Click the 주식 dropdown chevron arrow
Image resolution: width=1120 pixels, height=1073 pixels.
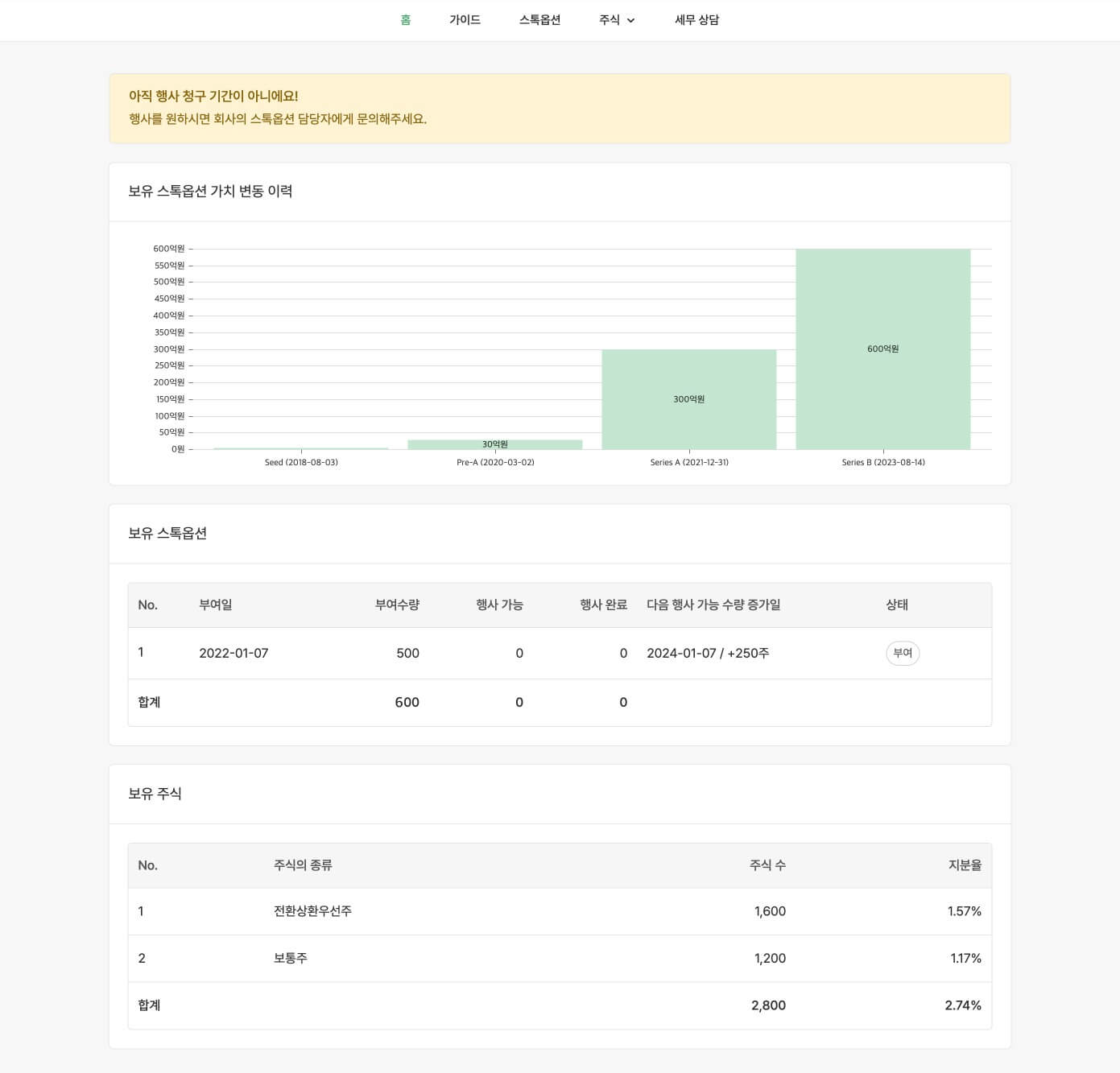[631, 21]
